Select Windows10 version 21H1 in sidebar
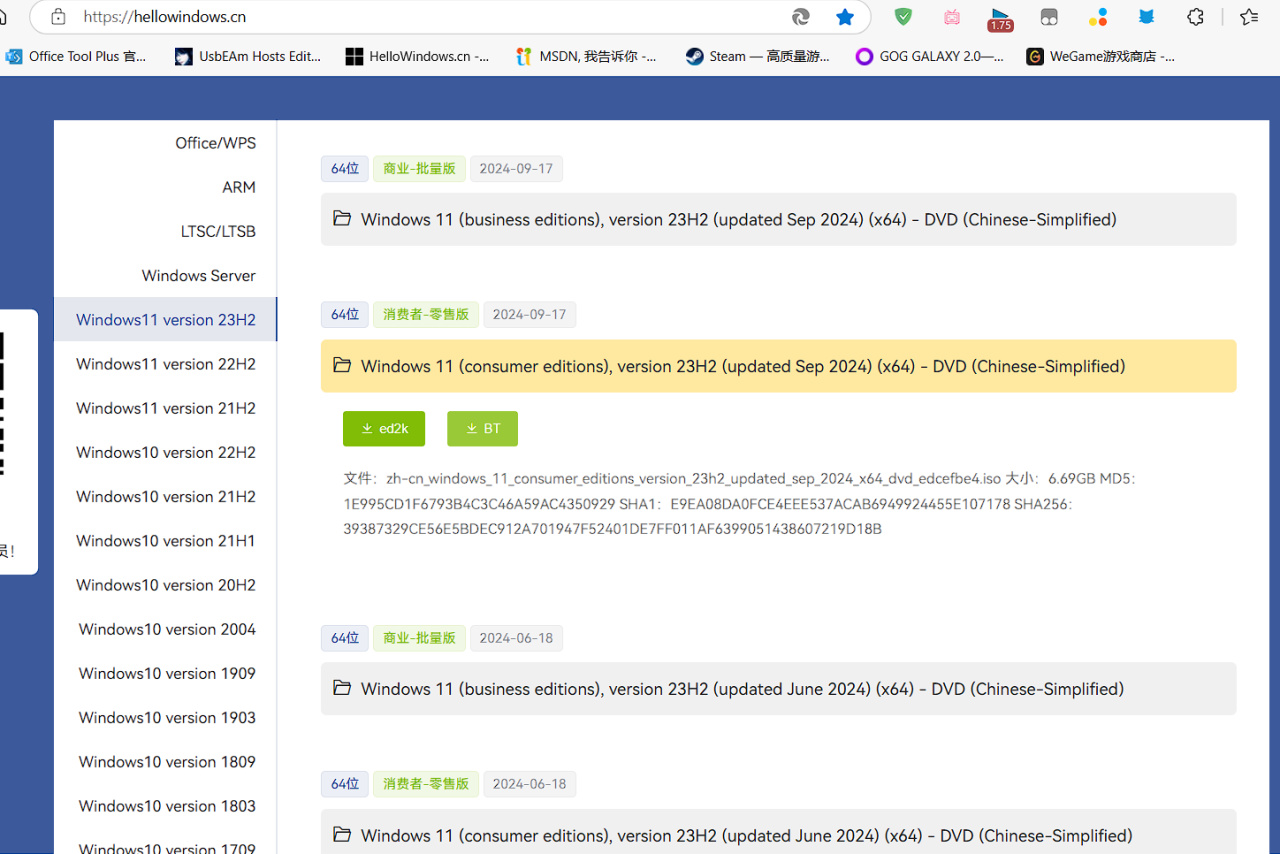1280x854 pixels. 166,541
